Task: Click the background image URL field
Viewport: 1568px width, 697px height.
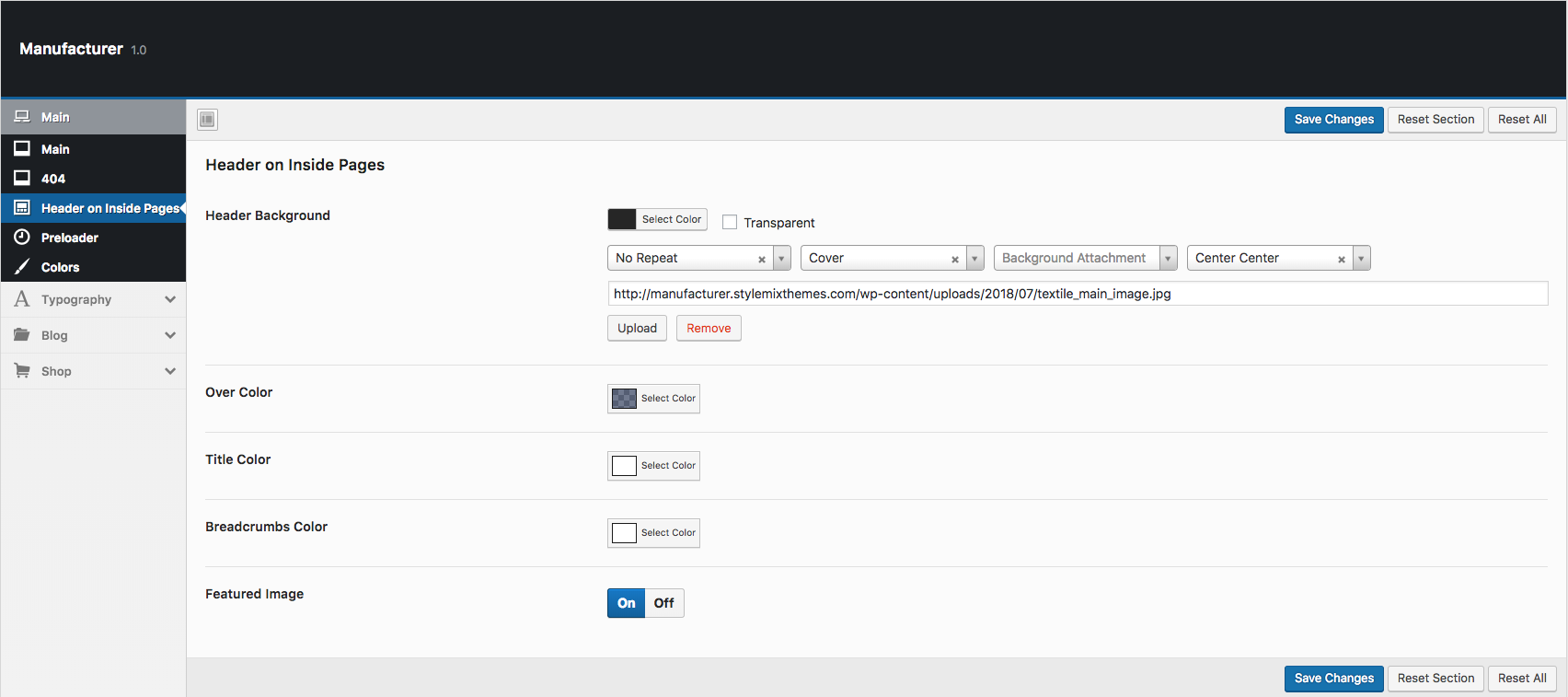Action: click(1077, 294)
